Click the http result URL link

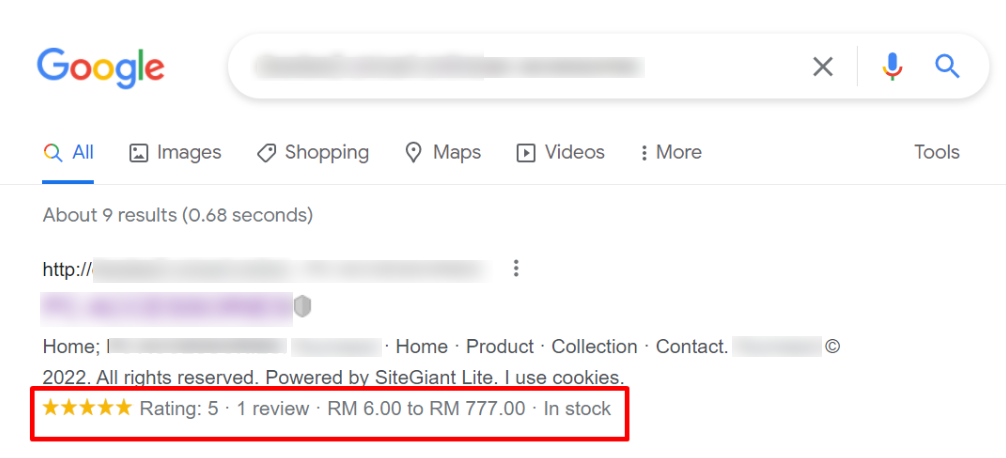pyautogui.click(x=266, y=269)
